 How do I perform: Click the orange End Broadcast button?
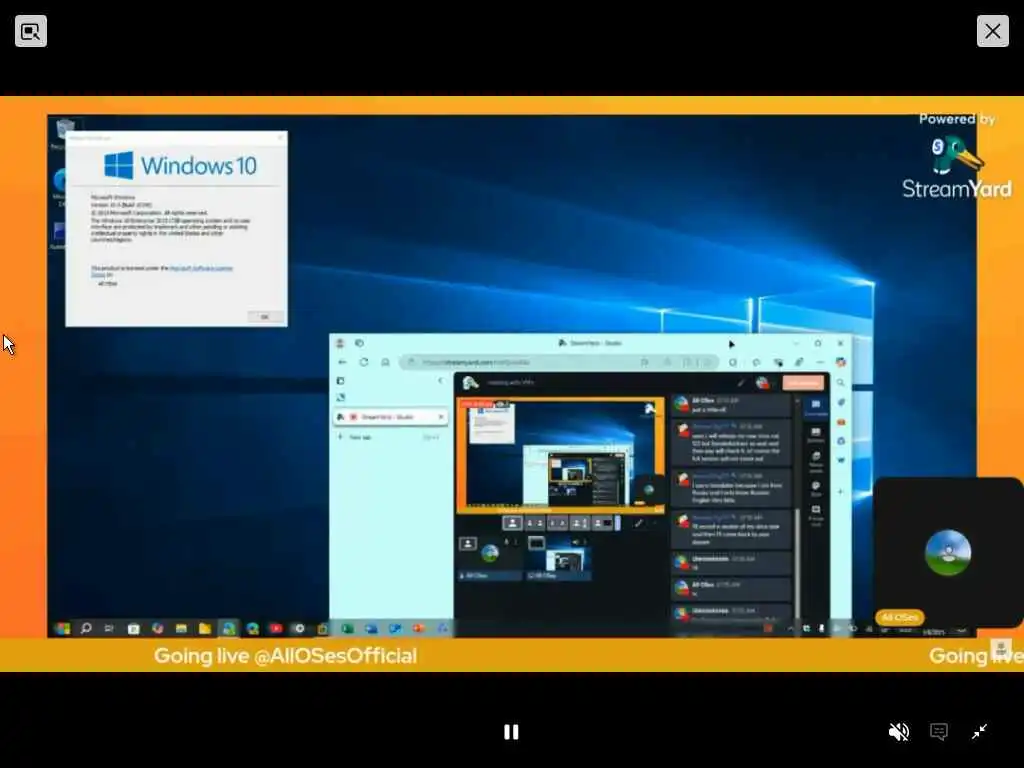coord(803,383)
